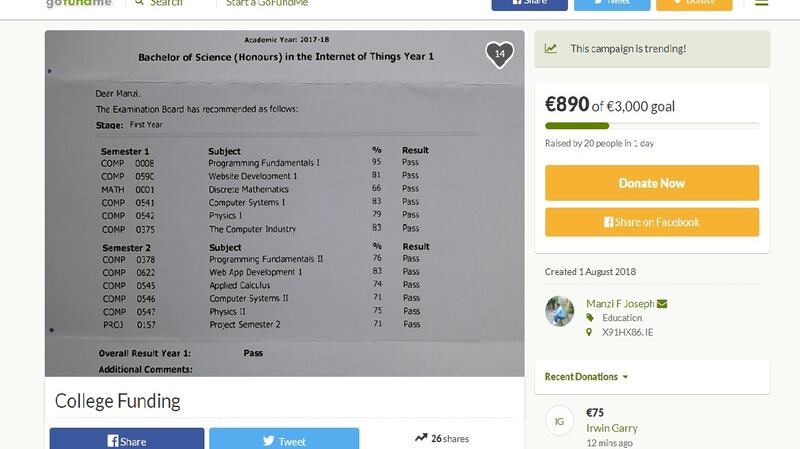Click the blue Share button below College Funding
The image size is (800, 449).
[127, 440]
